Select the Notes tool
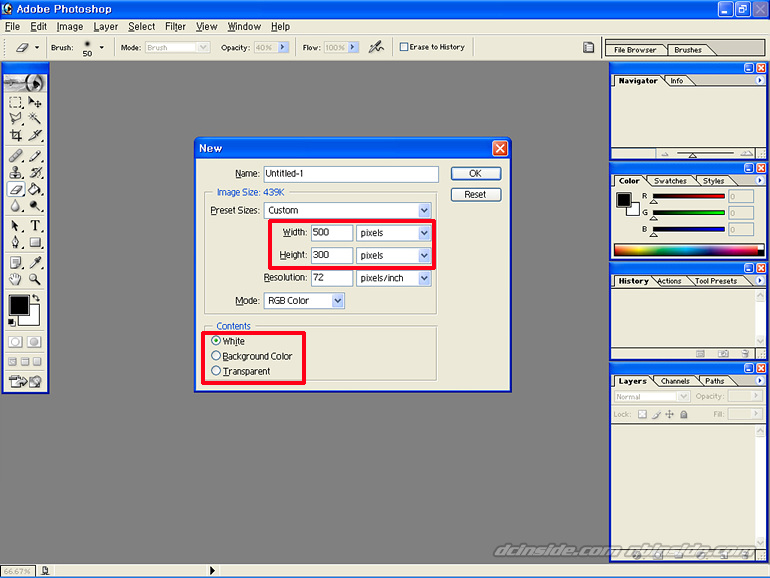 [x=16, y=263]
